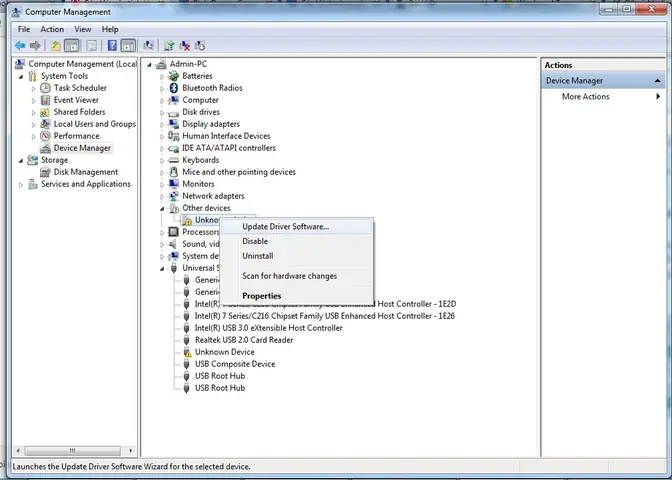Select Disk Management under Storage
Image resolution: width=672 pixels, height=480 pixels.
[x=85, y=172]
